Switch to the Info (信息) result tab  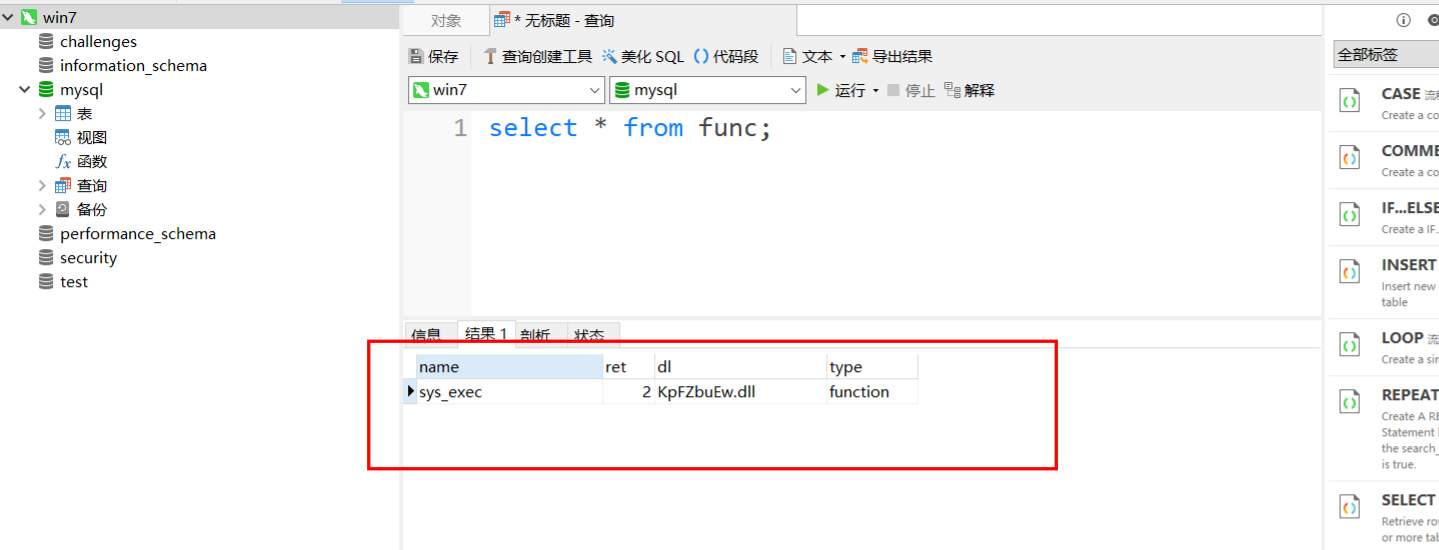click(427, 335)
